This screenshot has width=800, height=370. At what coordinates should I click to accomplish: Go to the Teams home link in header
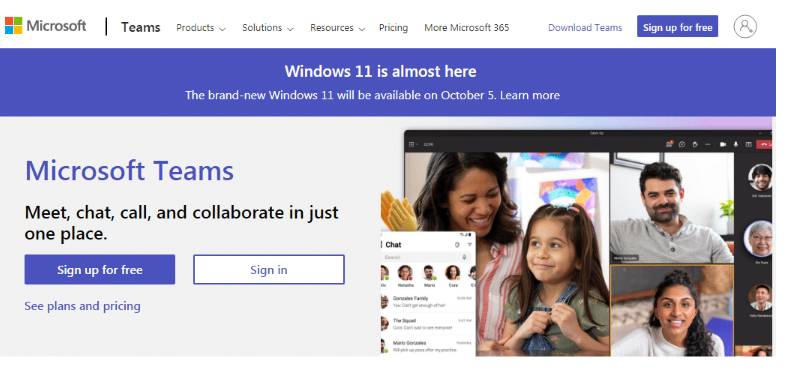click(140, 27)
